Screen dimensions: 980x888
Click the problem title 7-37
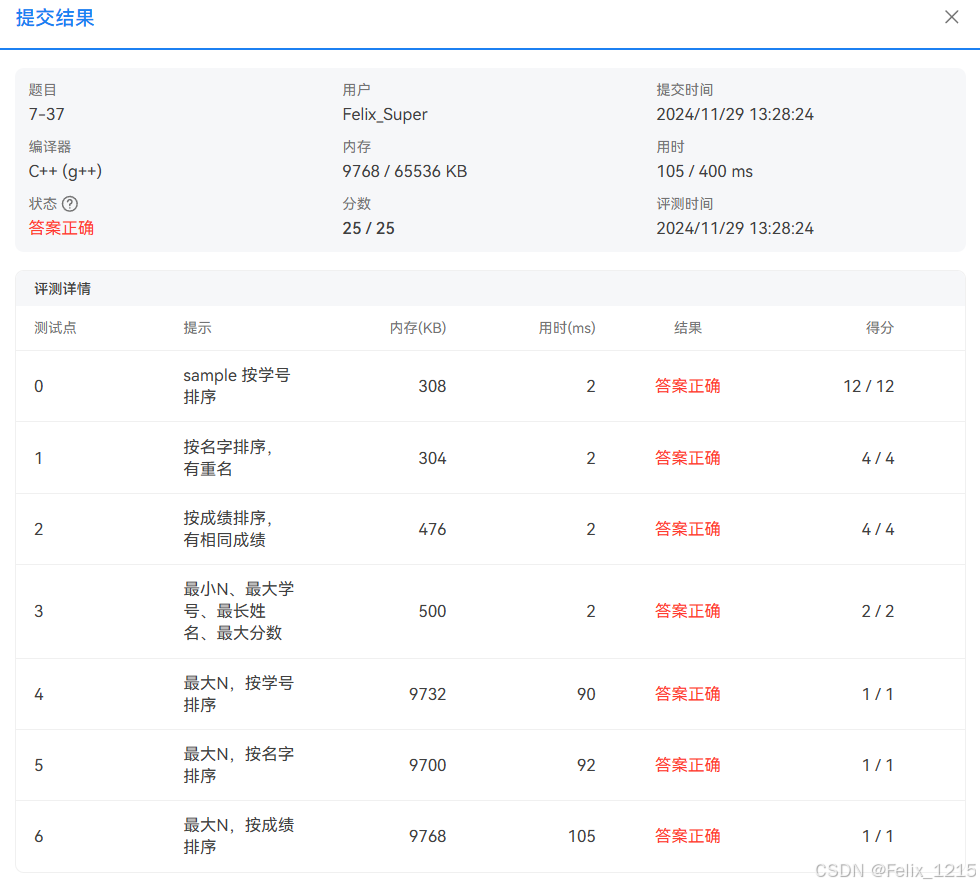(x=43, y=114)
